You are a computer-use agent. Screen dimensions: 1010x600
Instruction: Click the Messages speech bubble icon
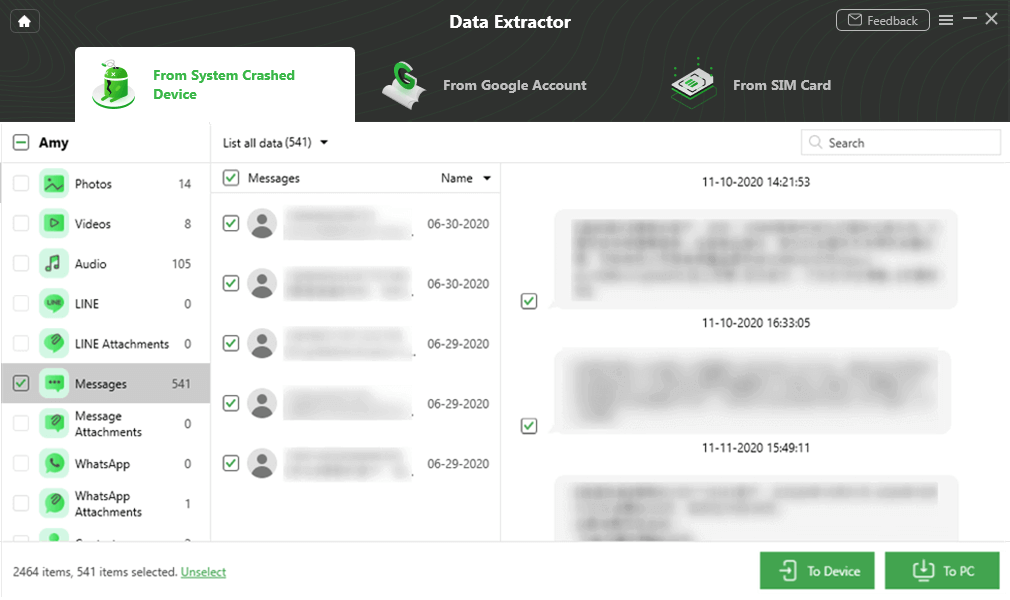click(54, 383)
